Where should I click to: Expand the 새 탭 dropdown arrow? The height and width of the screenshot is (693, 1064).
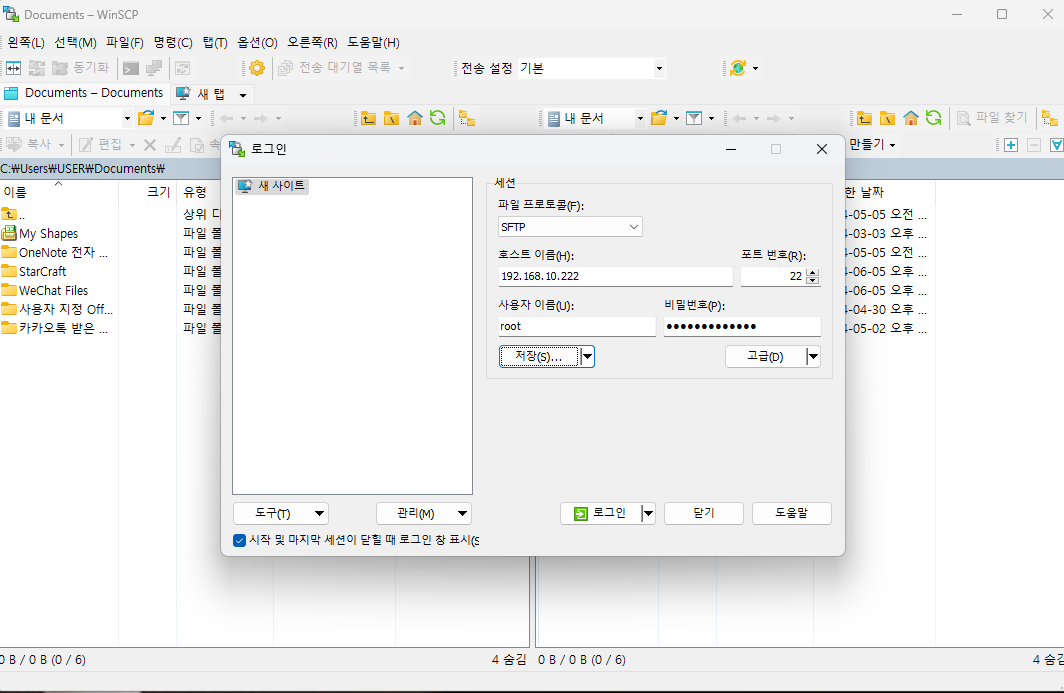pos(242,95)
